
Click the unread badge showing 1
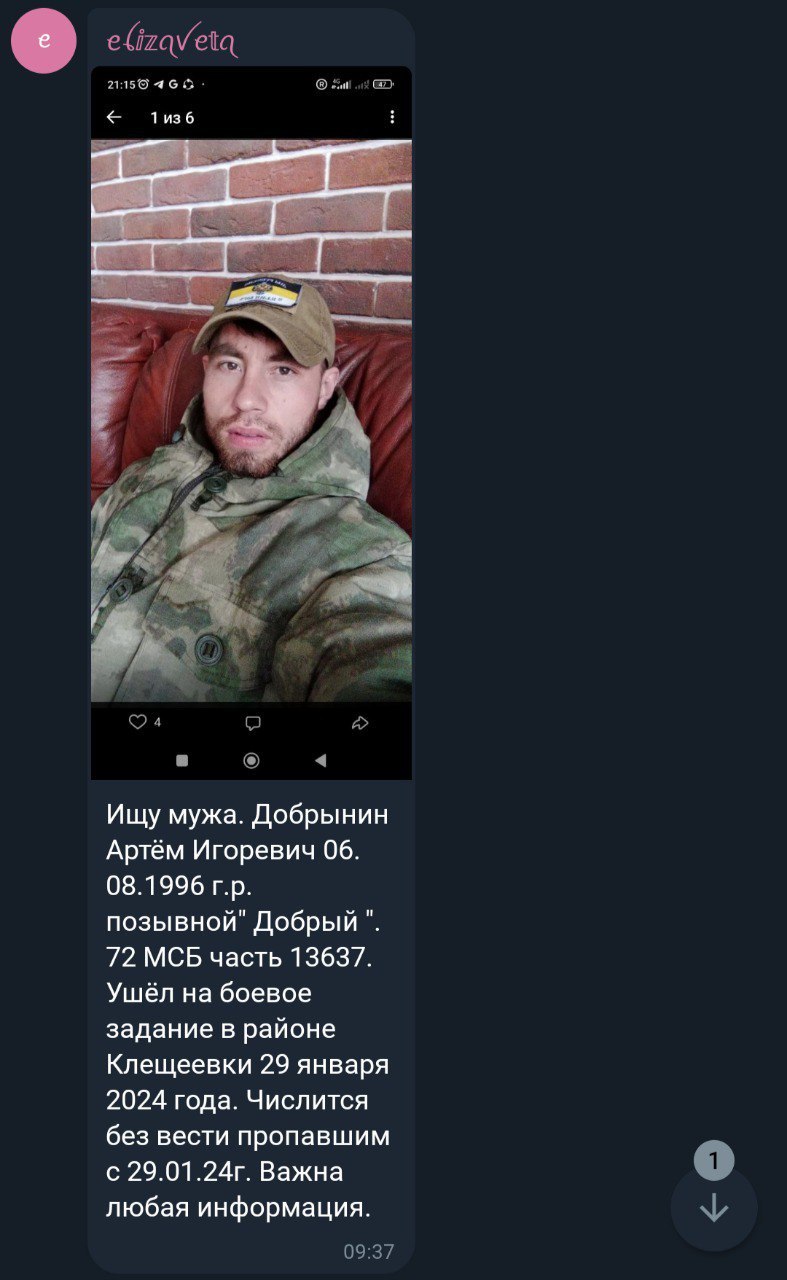[714, 1161]
